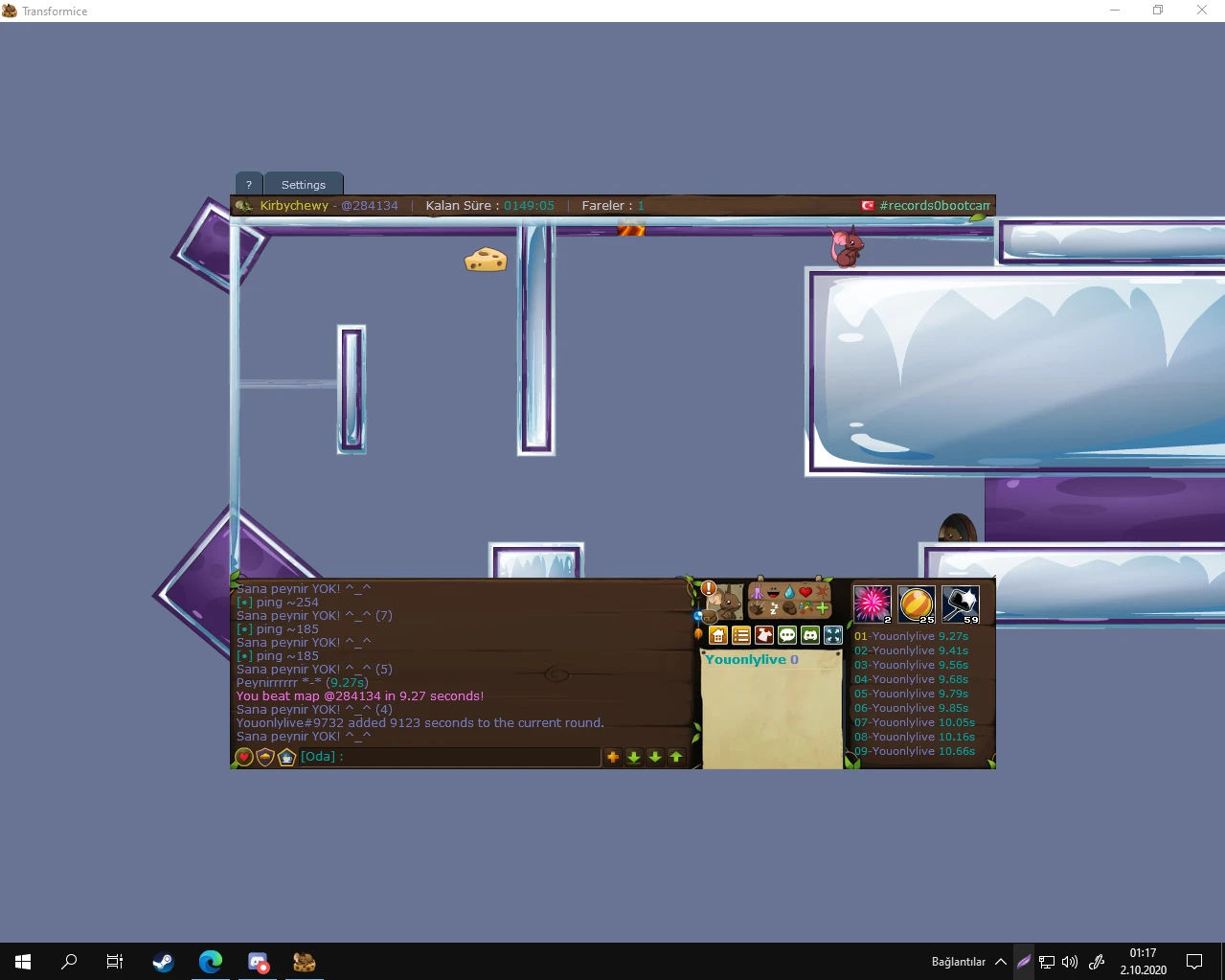Open the yellow list menu icon

pyautogui.click(x=741, y=635)
